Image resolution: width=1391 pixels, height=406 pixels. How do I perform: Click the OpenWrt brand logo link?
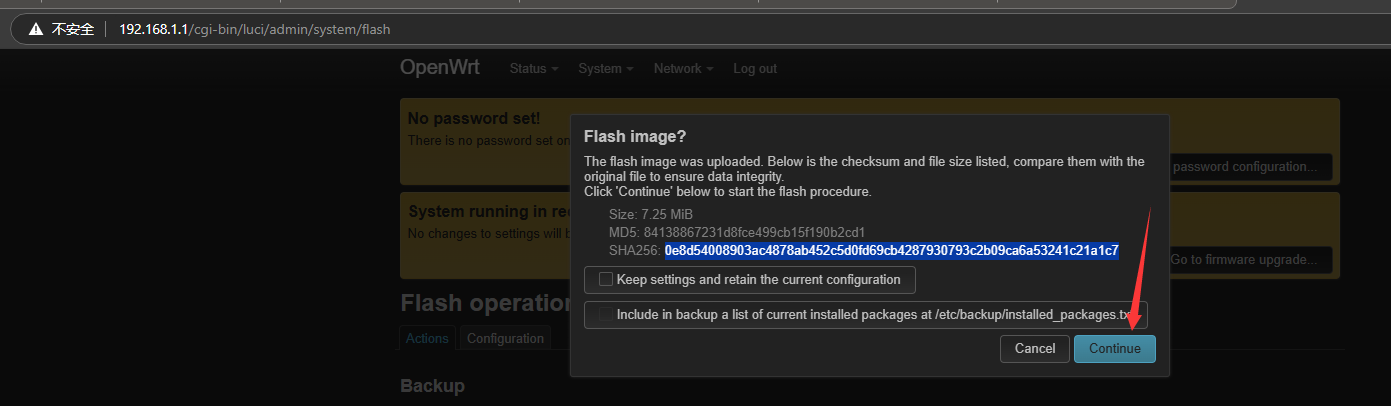(x=439, y=68)
